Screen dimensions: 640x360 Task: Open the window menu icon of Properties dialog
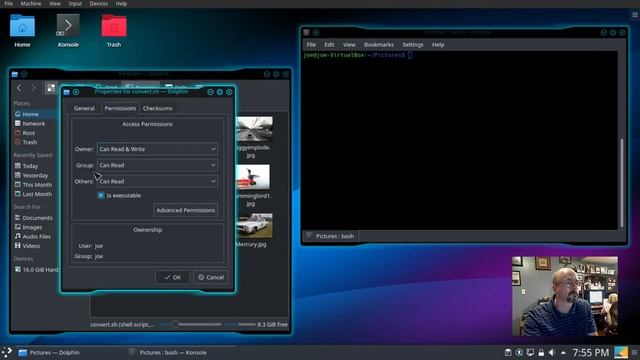coord(67,92)
